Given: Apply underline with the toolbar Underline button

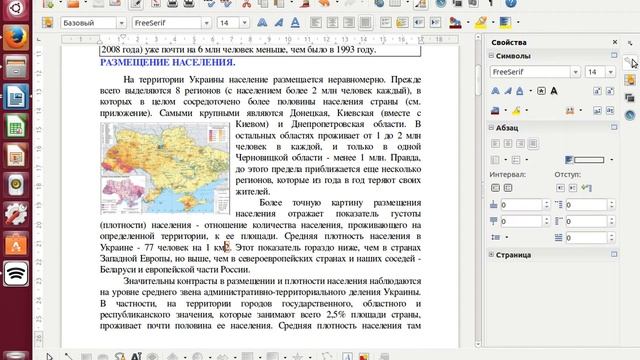Looking at the screenshot, I should [295, 22].
